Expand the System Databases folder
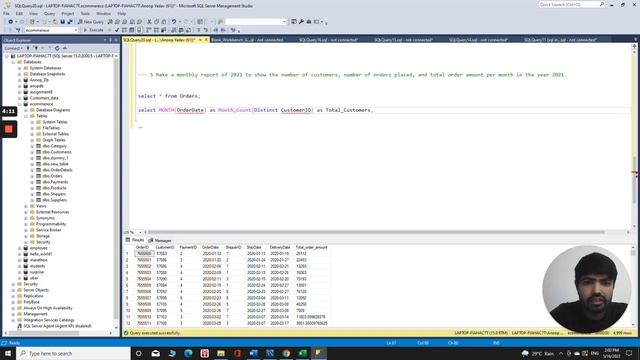This screenshot has height=360, width=640. 20,68
